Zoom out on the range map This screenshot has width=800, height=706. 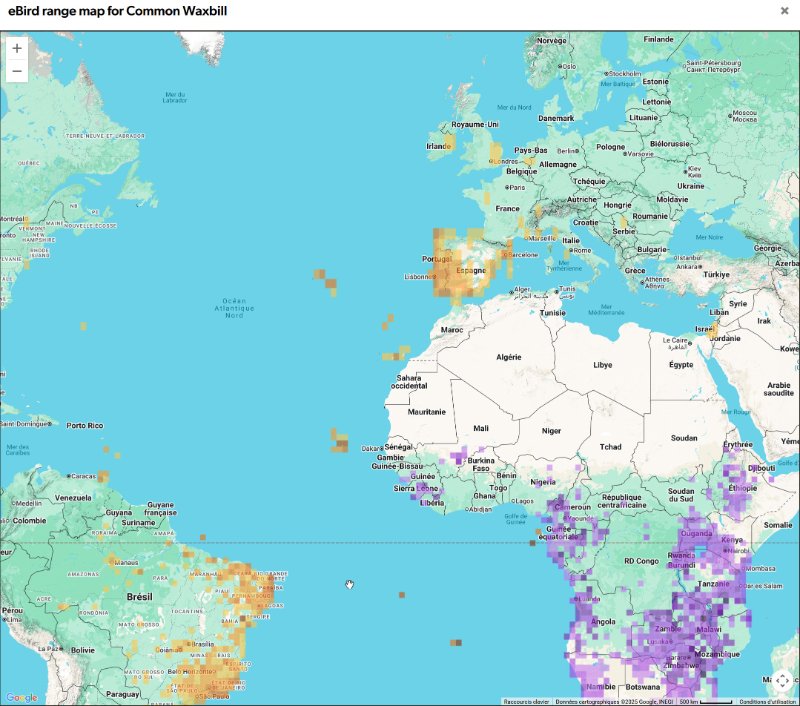17,71
